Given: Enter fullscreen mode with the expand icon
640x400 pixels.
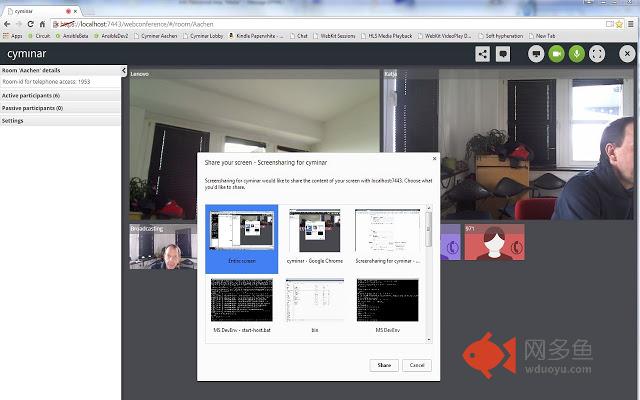Looking at the screenshot, I should 597,54.
